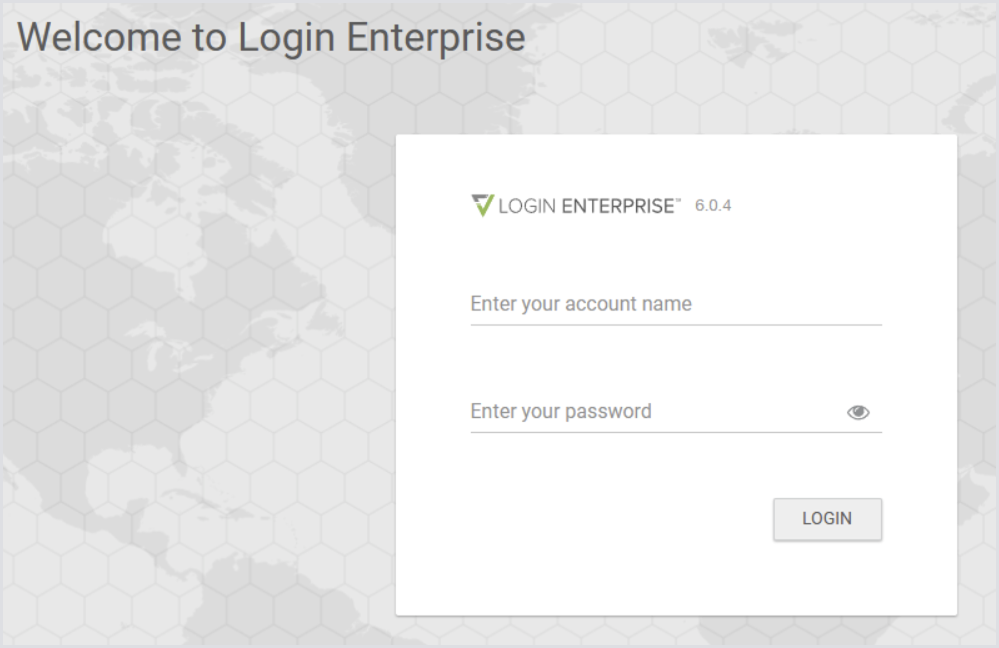Click the LOGIN button
Image resolution: width=999 pixels, height=648 pixels.
827,519
